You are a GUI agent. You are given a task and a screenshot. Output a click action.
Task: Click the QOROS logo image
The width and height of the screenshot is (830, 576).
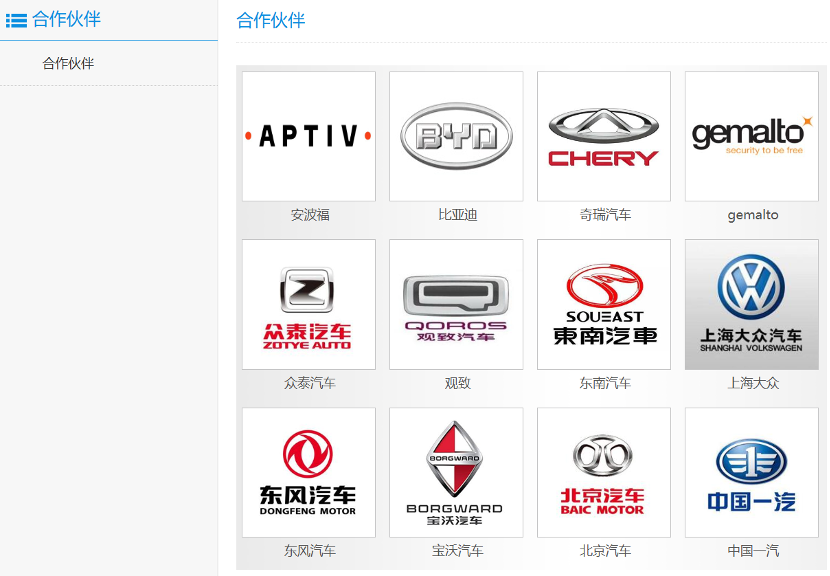456,304
